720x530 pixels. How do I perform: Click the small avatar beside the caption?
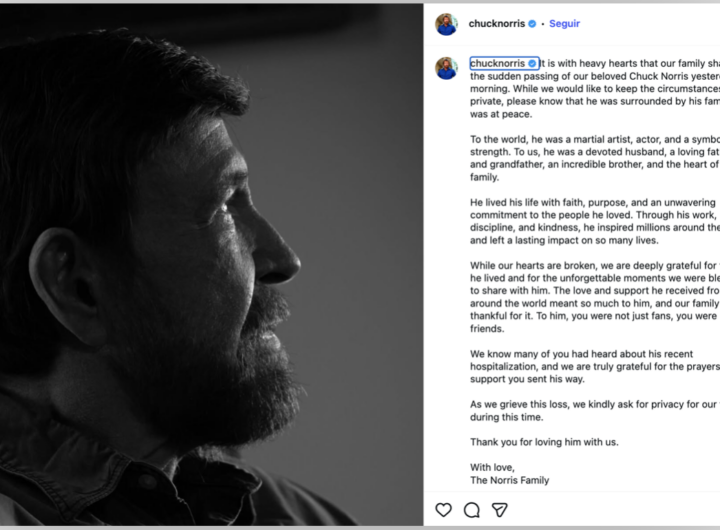click(447, 69)
